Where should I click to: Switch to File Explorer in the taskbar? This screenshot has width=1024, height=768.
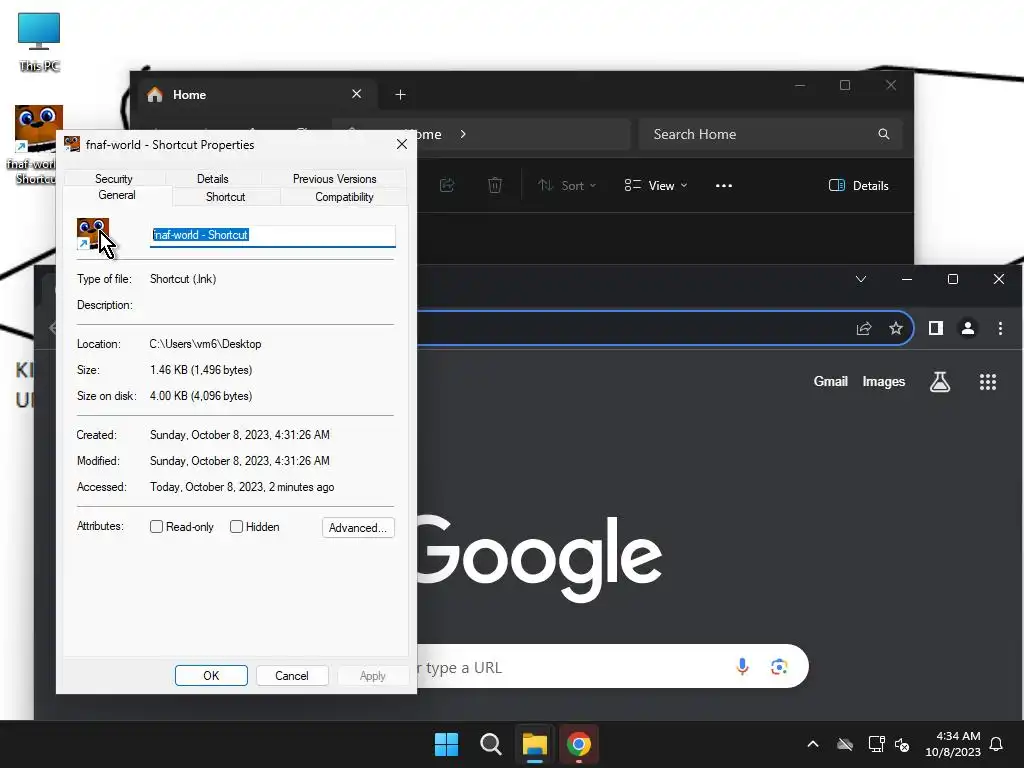534,744
